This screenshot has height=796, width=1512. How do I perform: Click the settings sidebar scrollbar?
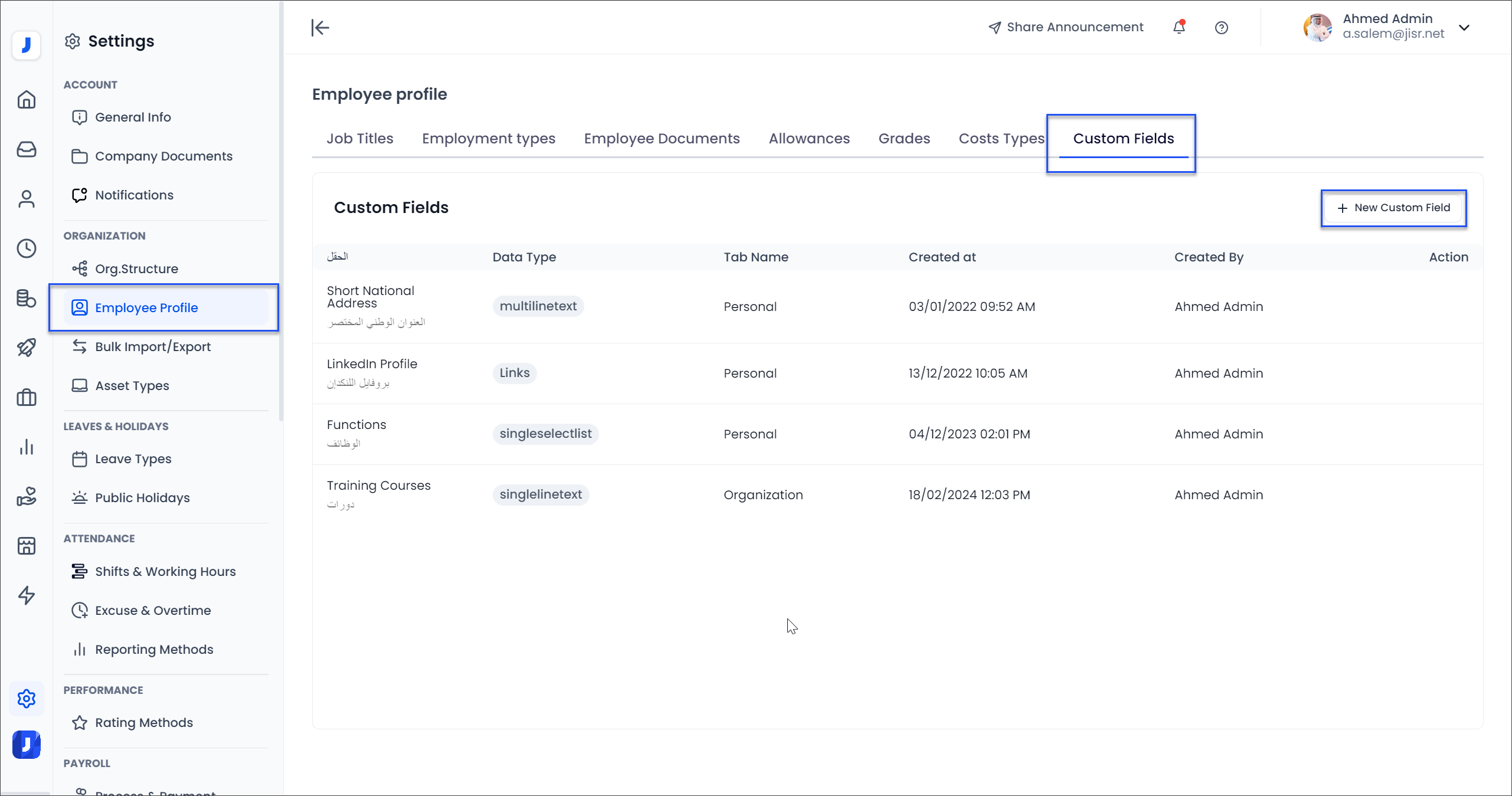pos(281,212)
